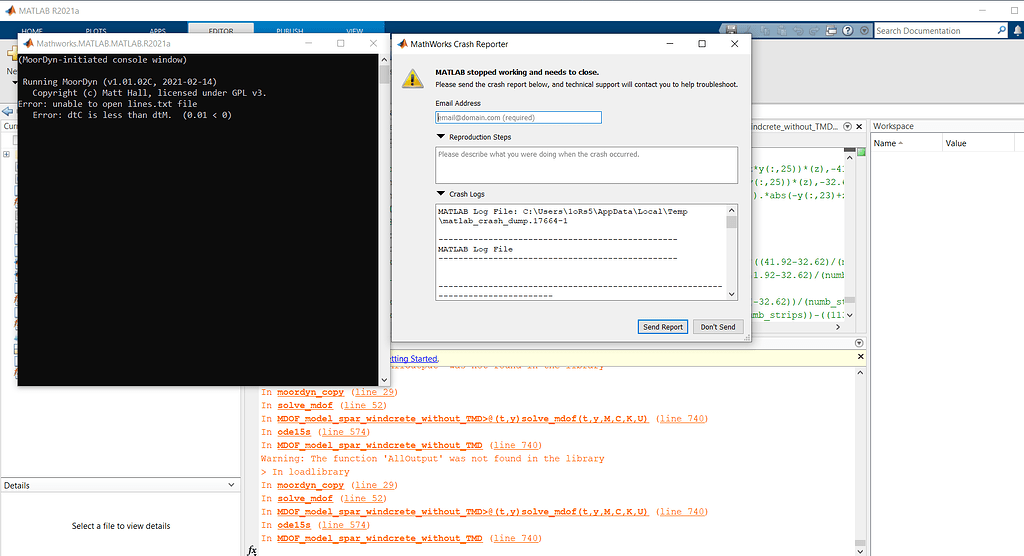Click the MoorDyn console scrollbar down arrow
1024x556 pixels.
[x=384, y=380]
